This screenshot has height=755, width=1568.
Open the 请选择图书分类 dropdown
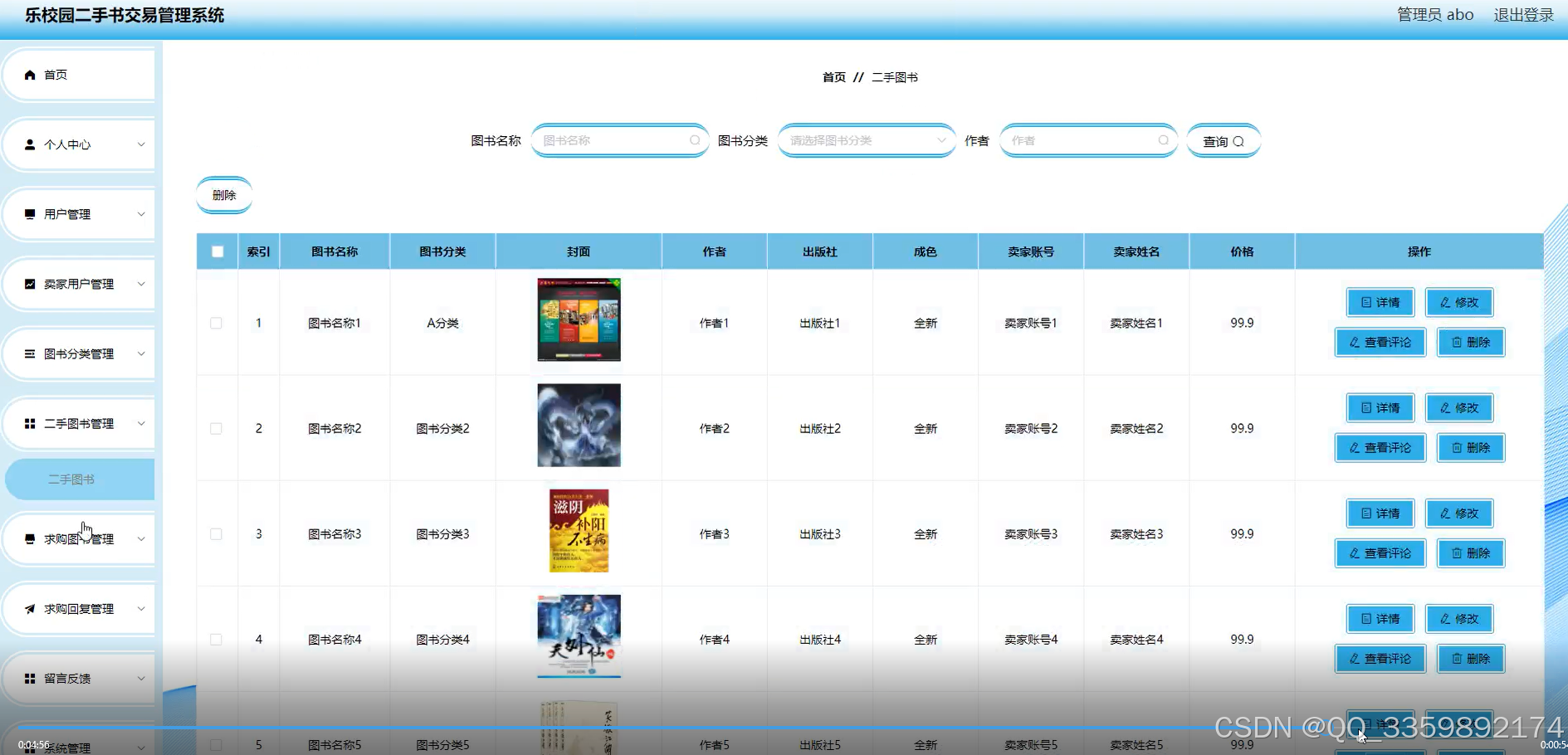point(866,140)
